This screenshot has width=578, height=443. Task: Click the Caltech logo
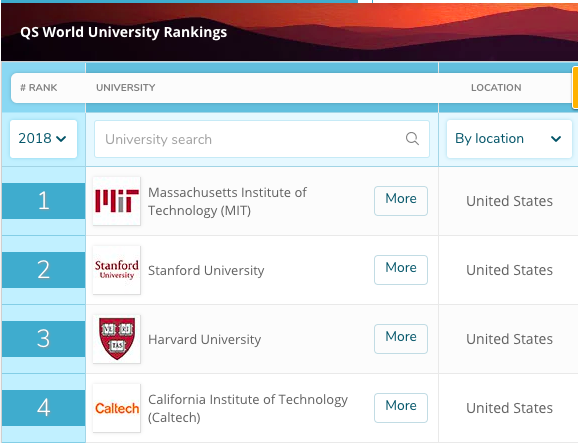pos(116,408)
